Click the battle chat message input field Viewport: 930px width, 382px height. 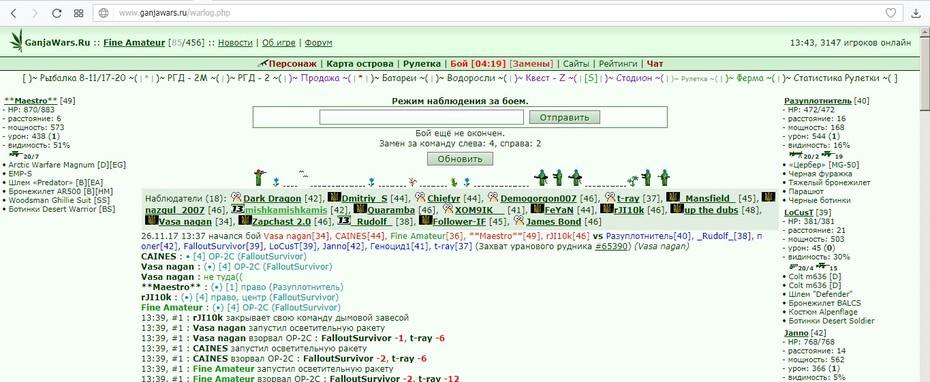[423, 117]
